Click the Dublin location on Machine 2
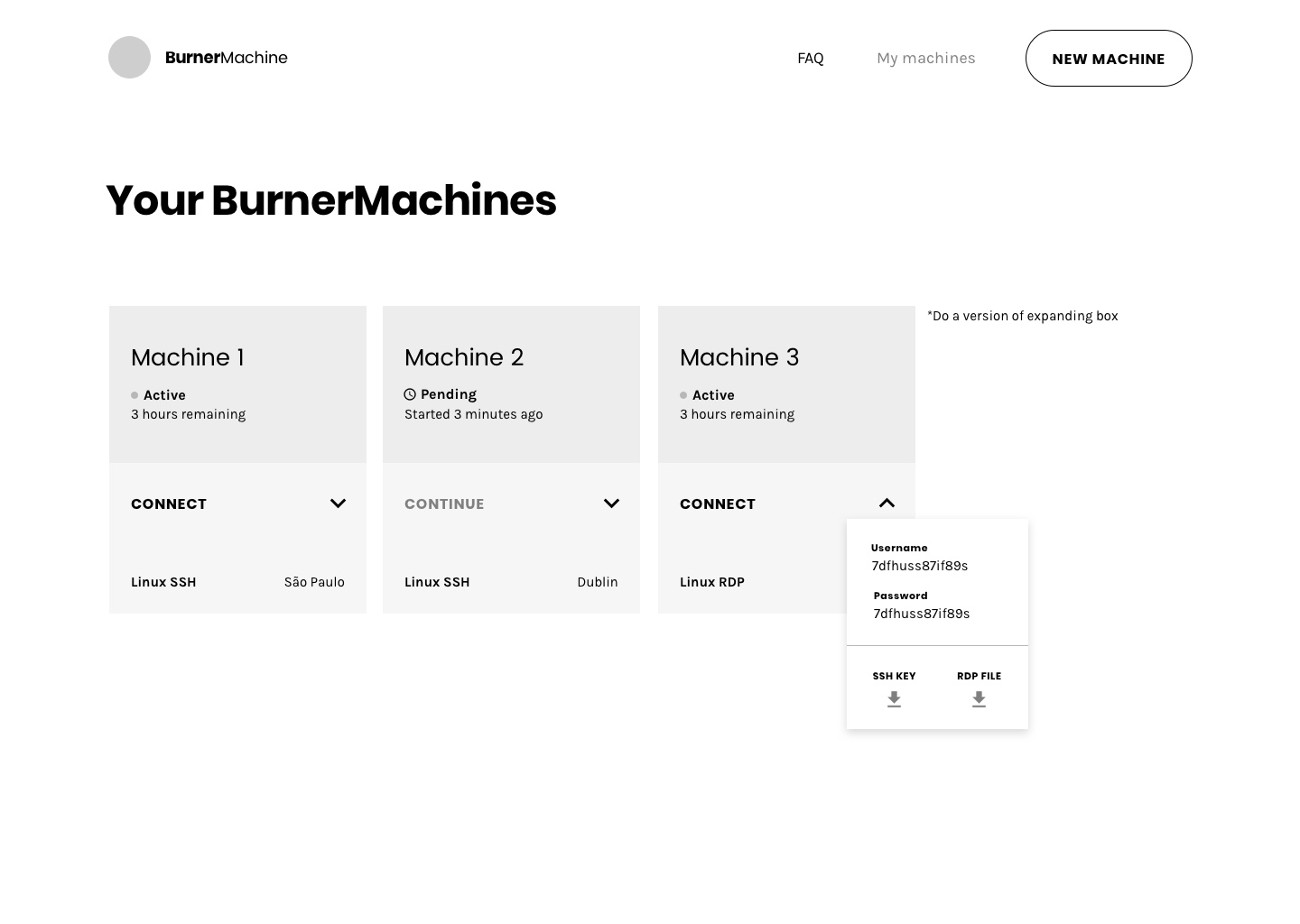1300x924 pixels. 597,582
